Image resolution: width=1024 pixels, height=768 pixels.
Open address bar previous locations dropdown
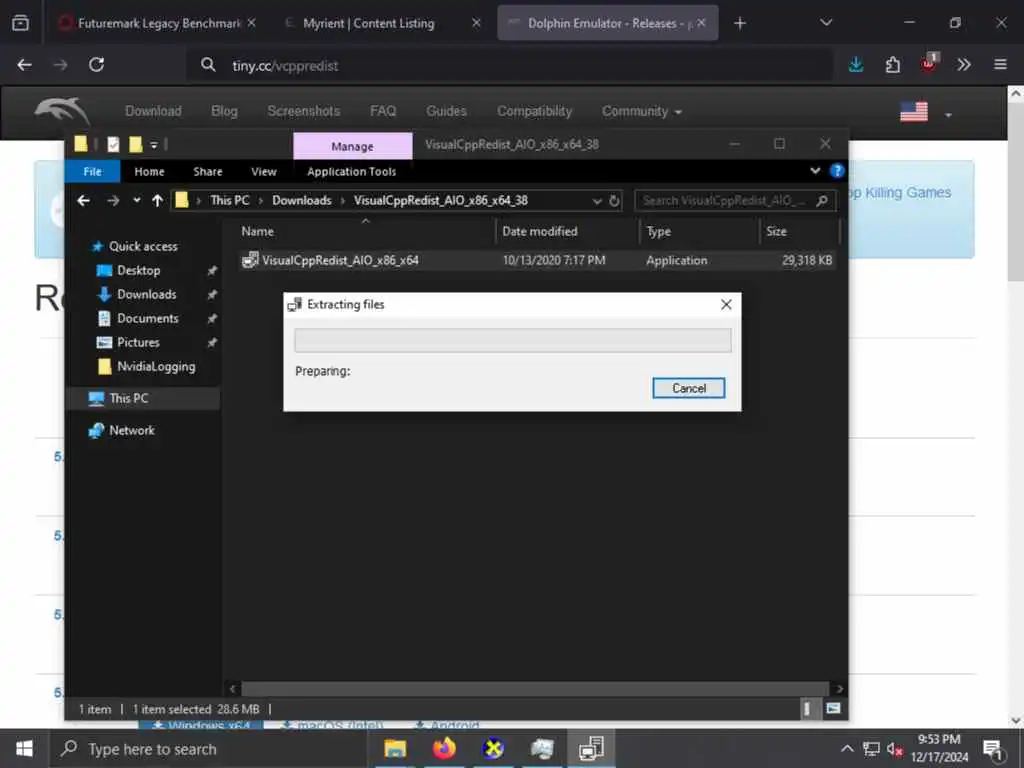pos(597,201)
